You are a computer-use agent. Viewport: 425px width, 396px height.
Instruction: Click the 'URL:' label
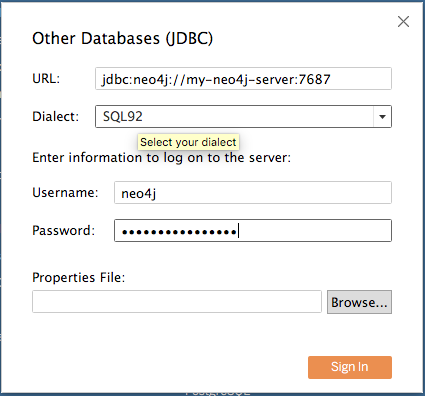pos(46,79)
